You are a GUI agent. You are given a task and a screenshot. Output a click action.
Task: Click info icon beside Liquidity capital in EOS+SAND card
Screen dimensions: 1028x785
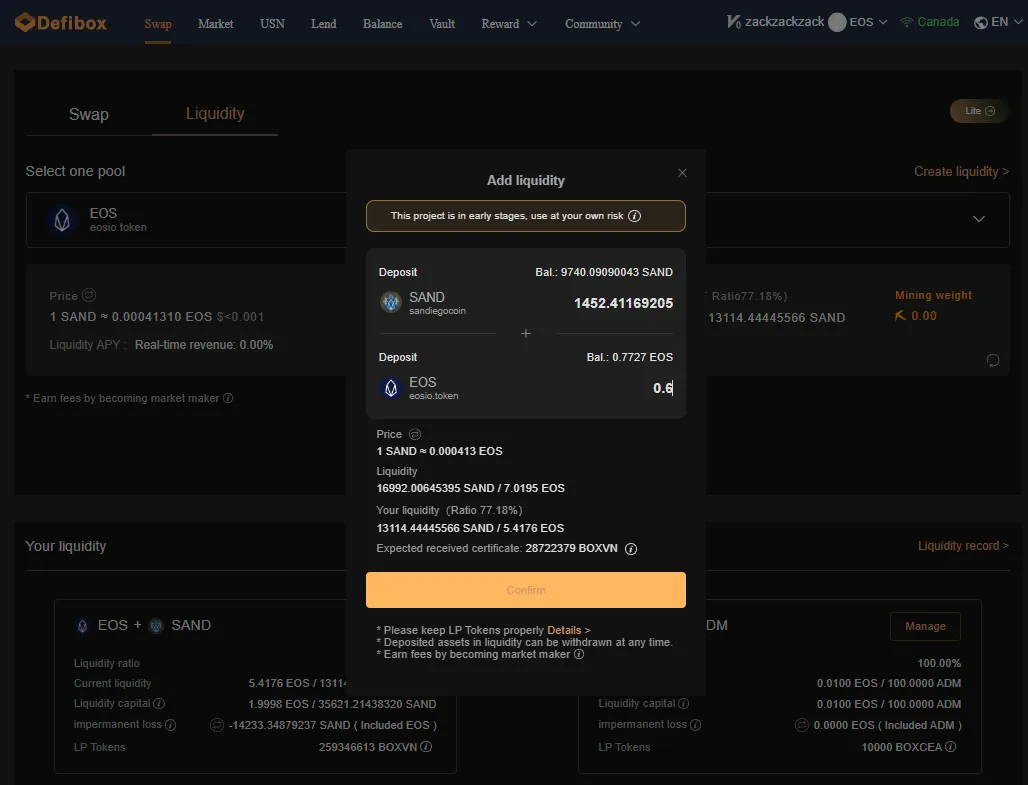(x=159, y=703)
